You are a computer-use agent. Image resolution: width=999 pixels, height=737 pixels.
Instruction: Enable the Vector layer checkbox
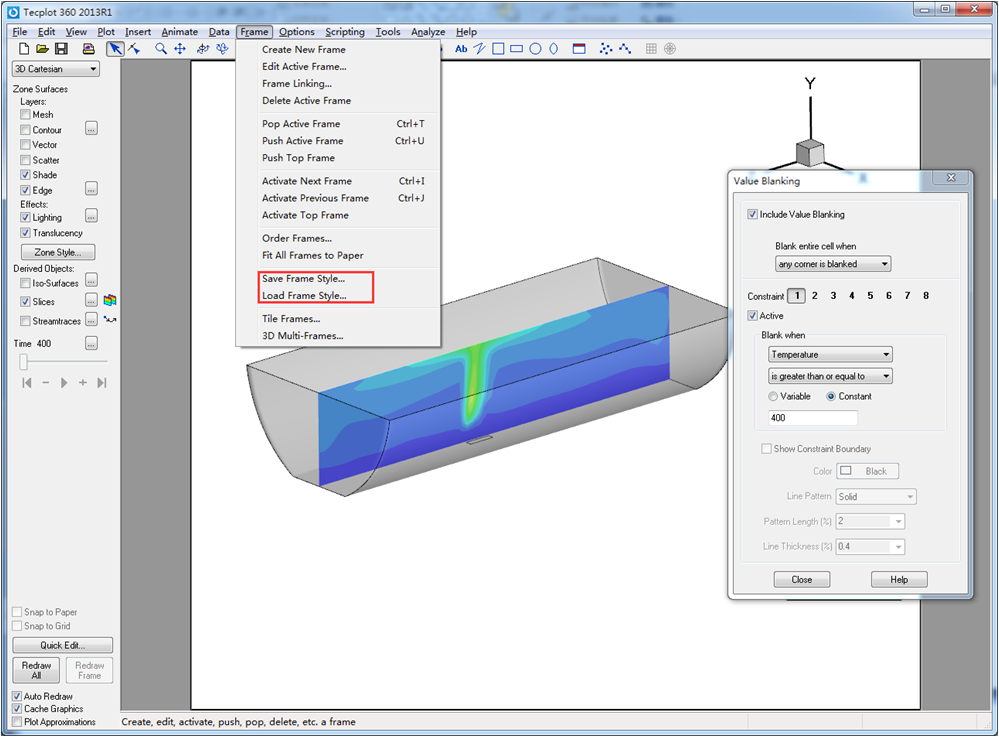25,145
